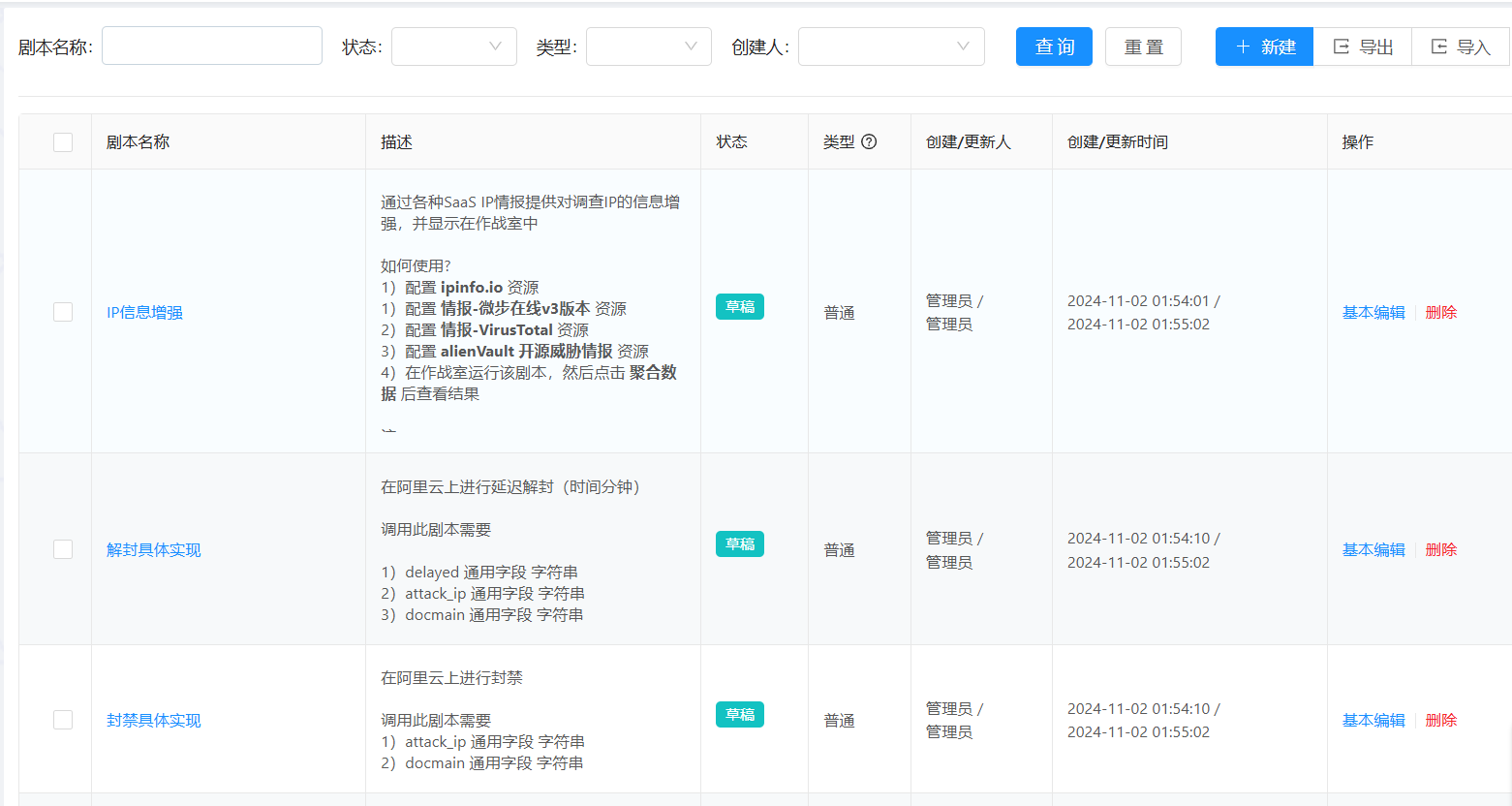Click the import icon beside 导入
This screenshot has height=806, width=1512.
click(x=1439, y=46)
